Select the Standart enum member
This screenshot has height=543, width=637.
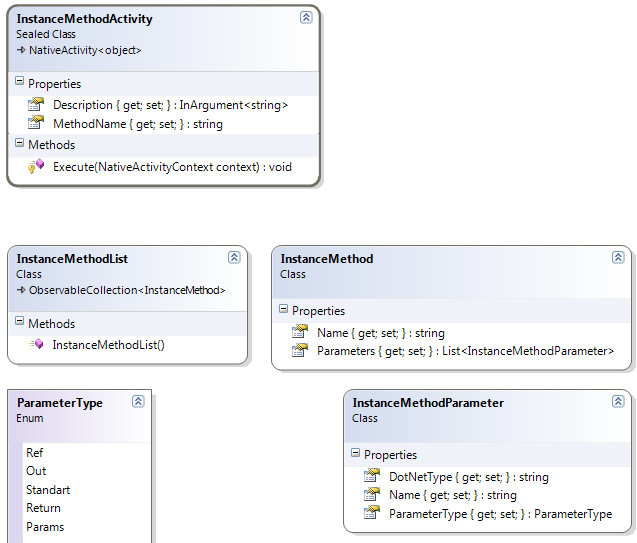pos(48,490)
